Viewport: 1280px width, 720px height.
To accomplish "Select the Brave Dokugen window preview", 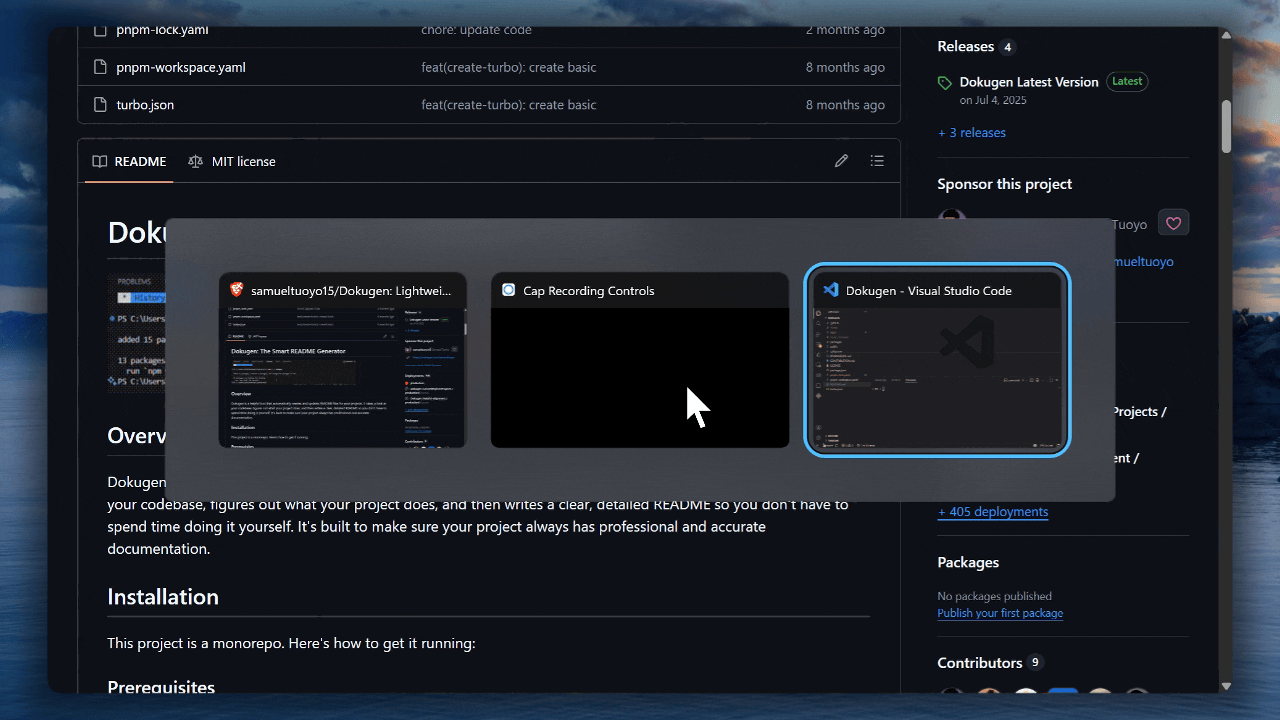I will [343, 360].
